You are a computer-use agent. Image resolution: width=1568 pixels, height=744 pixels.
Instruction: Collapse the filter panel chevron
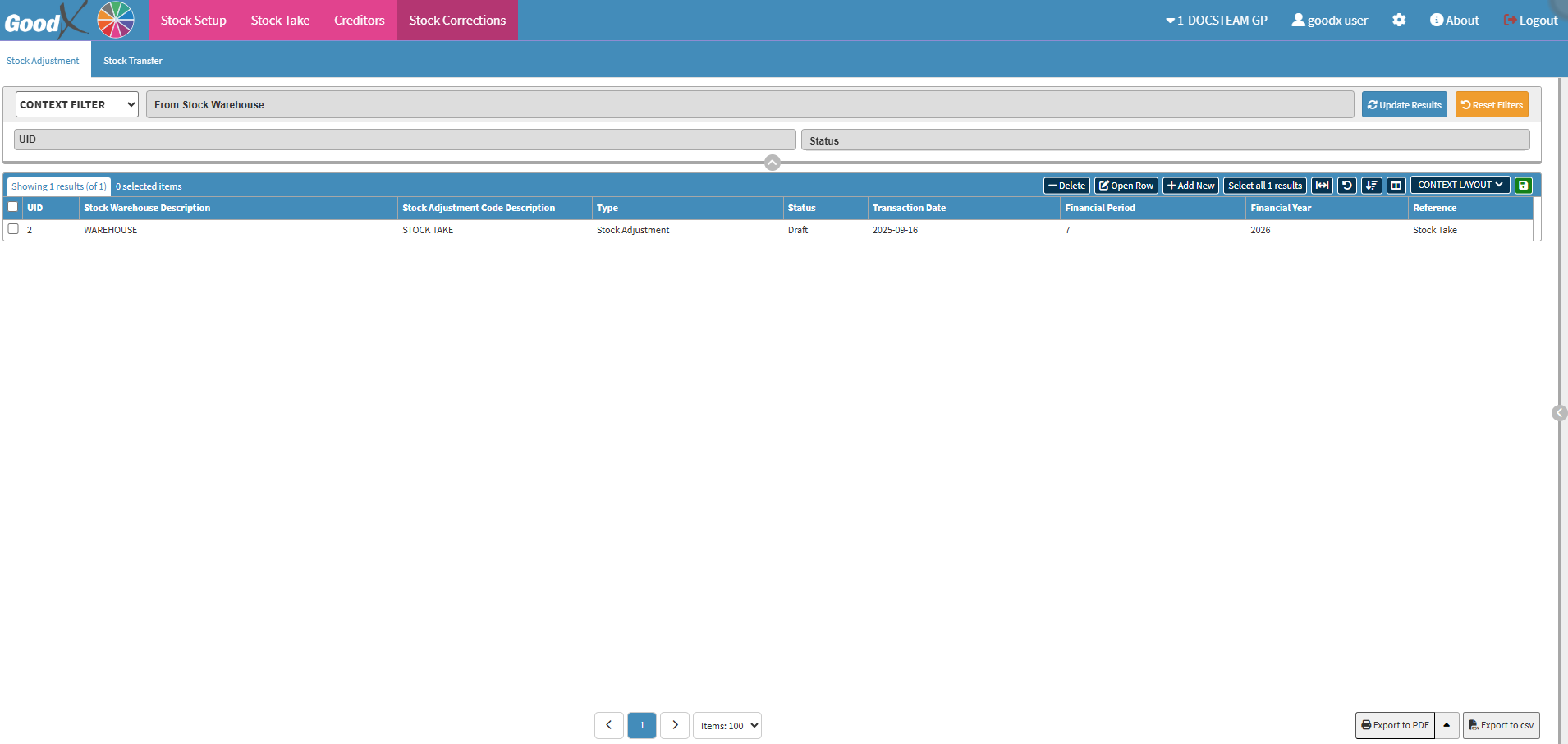[772, 163]
